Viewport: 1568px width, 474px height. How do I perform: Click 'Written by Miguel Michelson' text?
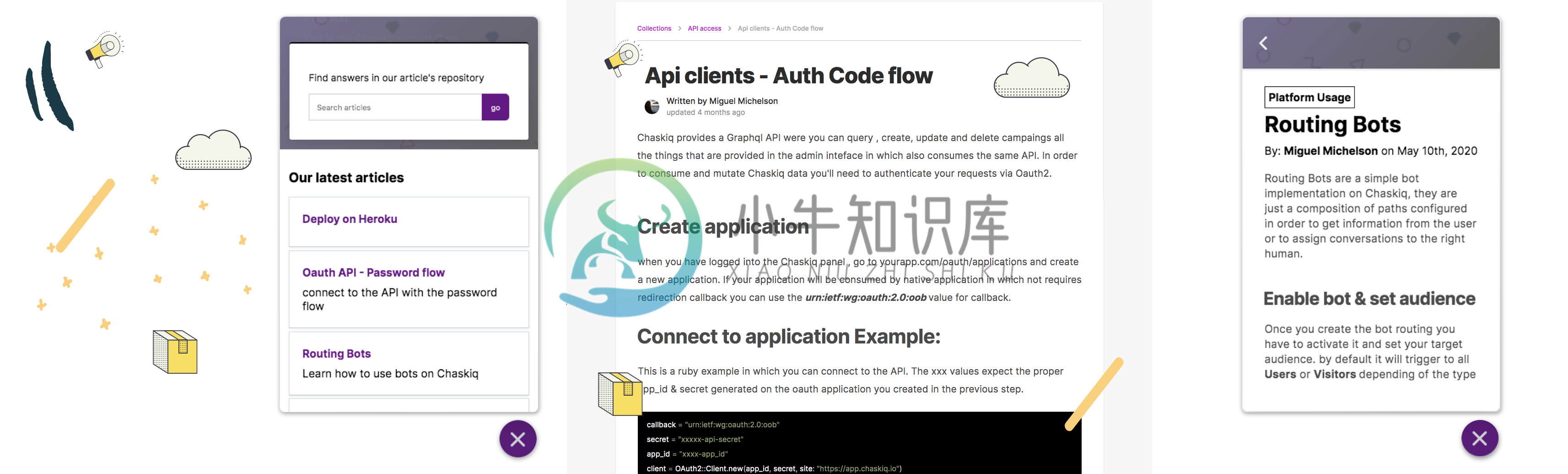(722, 101)
